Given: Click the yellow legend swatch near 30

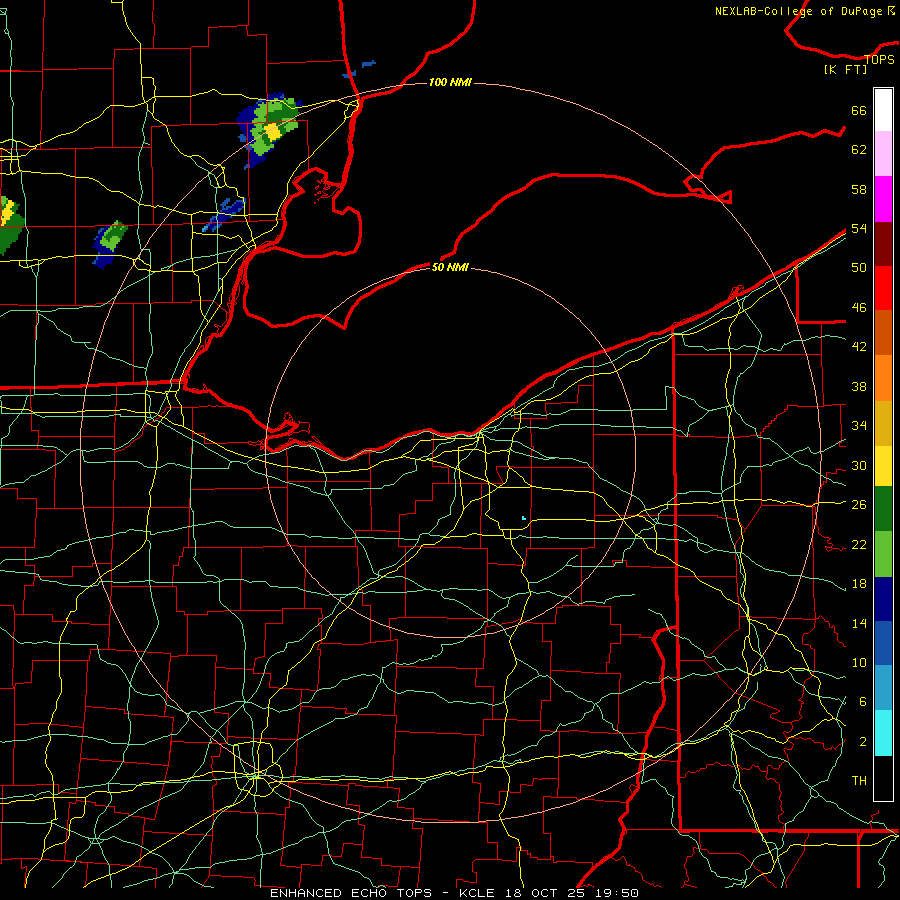Looking at the screenshot, I should click(883, 466).
